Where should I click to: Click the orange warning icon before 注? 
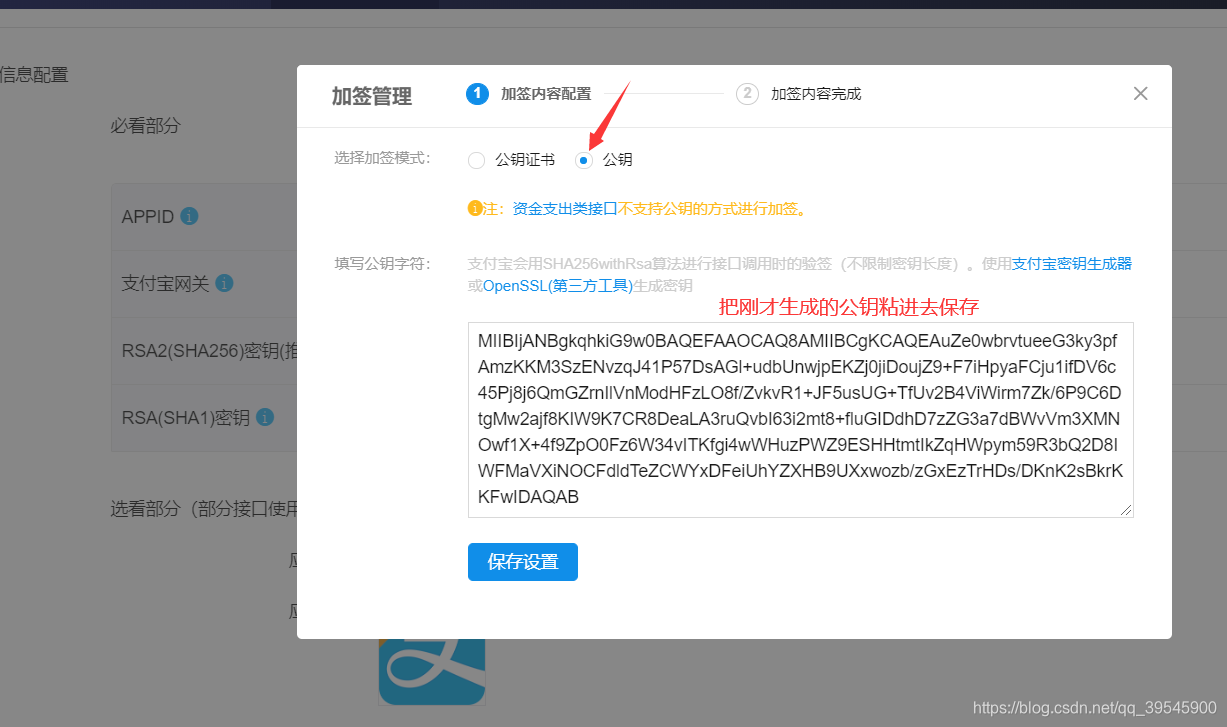pos(475,209)
